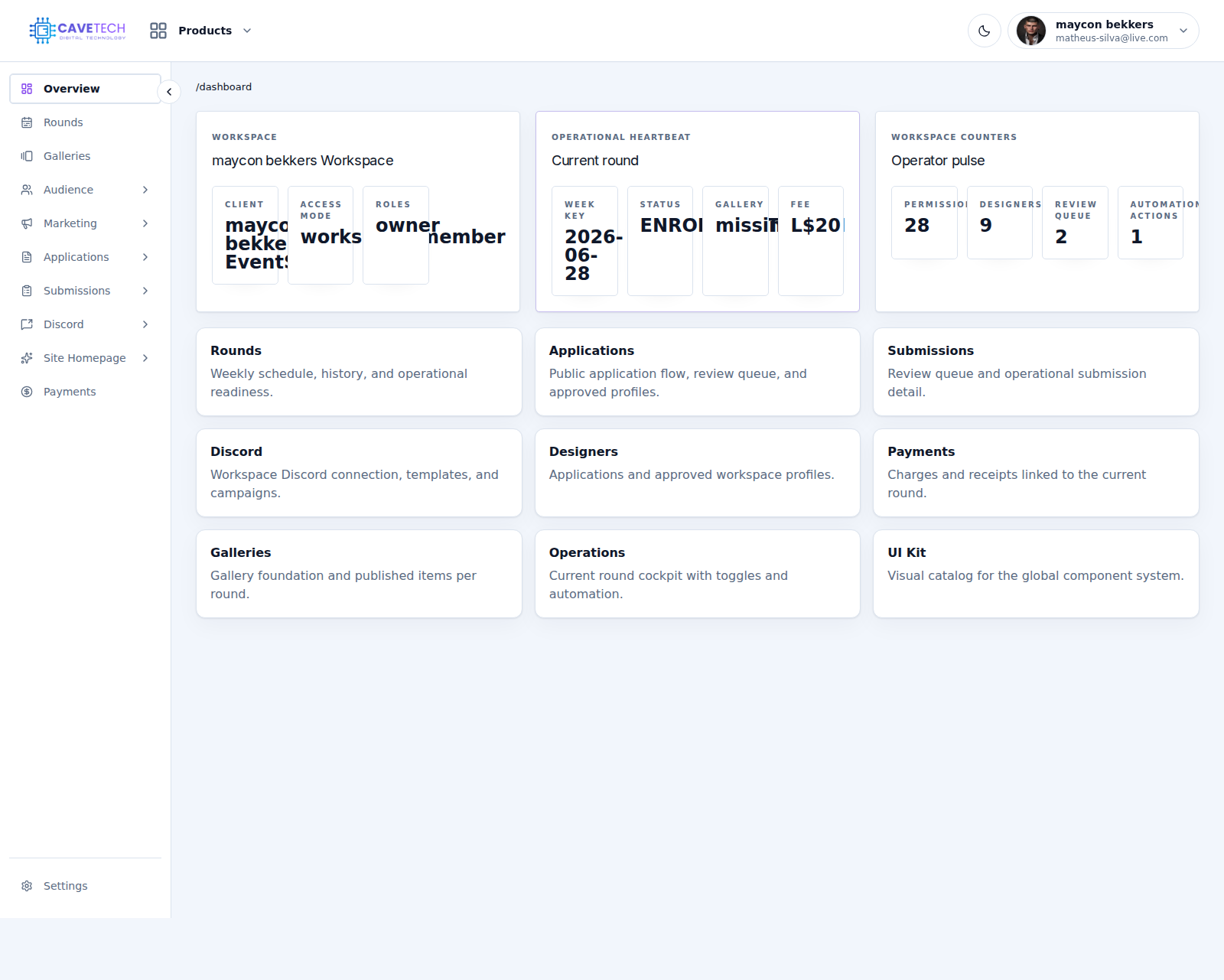Viewport: 1224px width, 980px height.
Task: Click the Operator pulse heading
Action: [938, 161]
